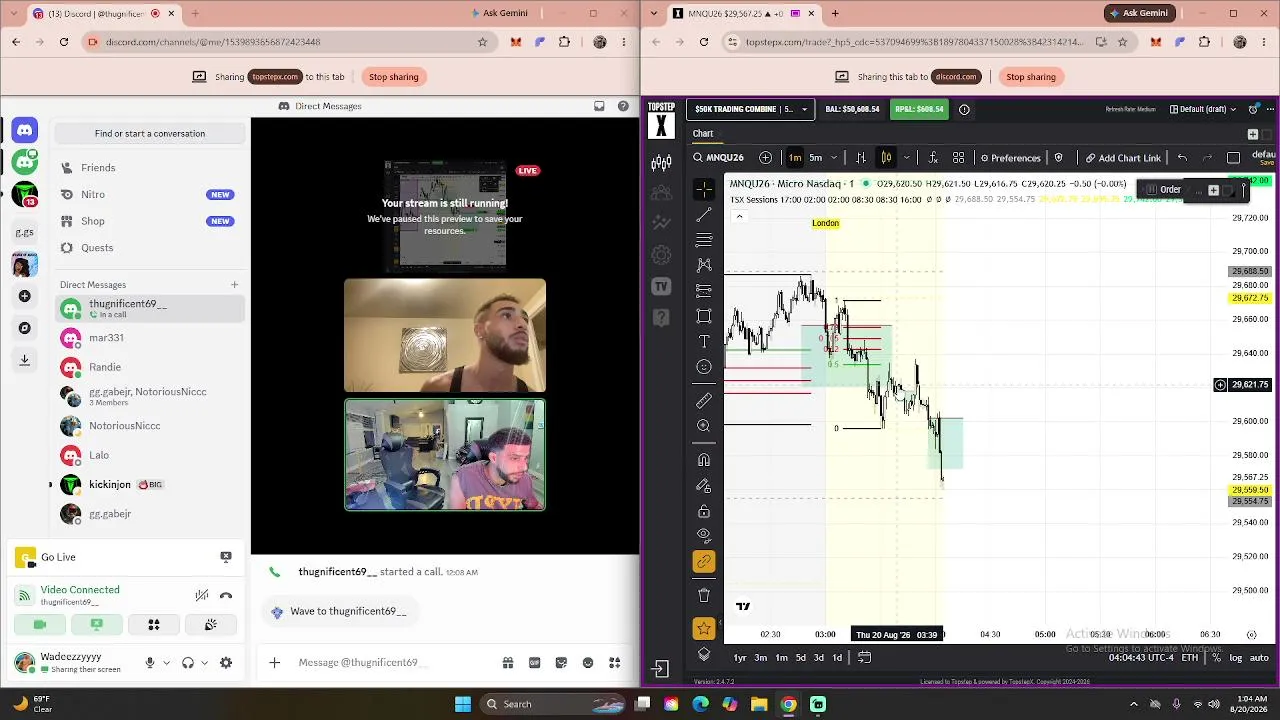Screen dimensions: 1280x720
Task: Click trash icon to remove drawings
Action: tap(704, 596)
